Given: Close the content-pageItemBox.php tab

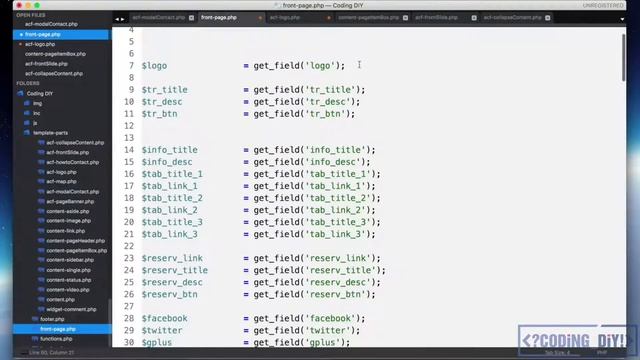Looking at the screenshot, I should click(x=405, y=18).
